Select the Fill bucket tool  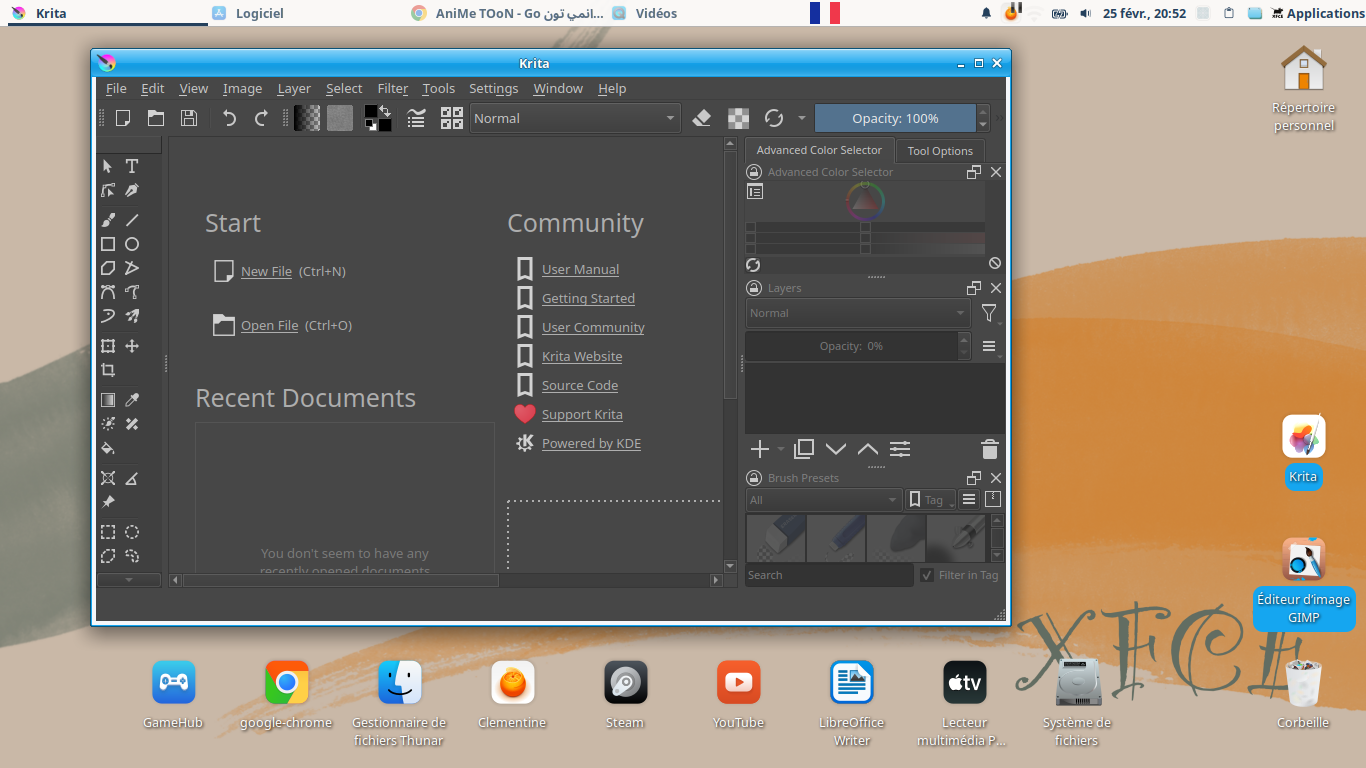click(108, 448)
